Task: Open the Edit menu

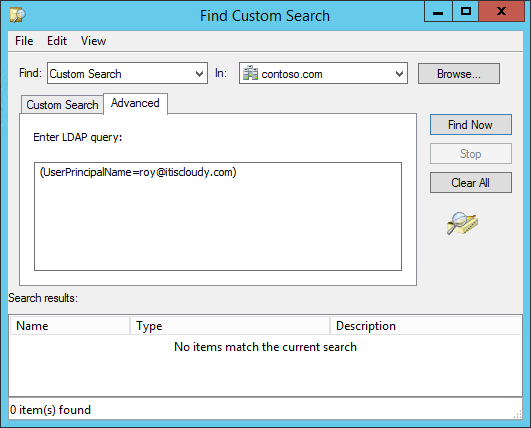Action: tap(57, 41)
